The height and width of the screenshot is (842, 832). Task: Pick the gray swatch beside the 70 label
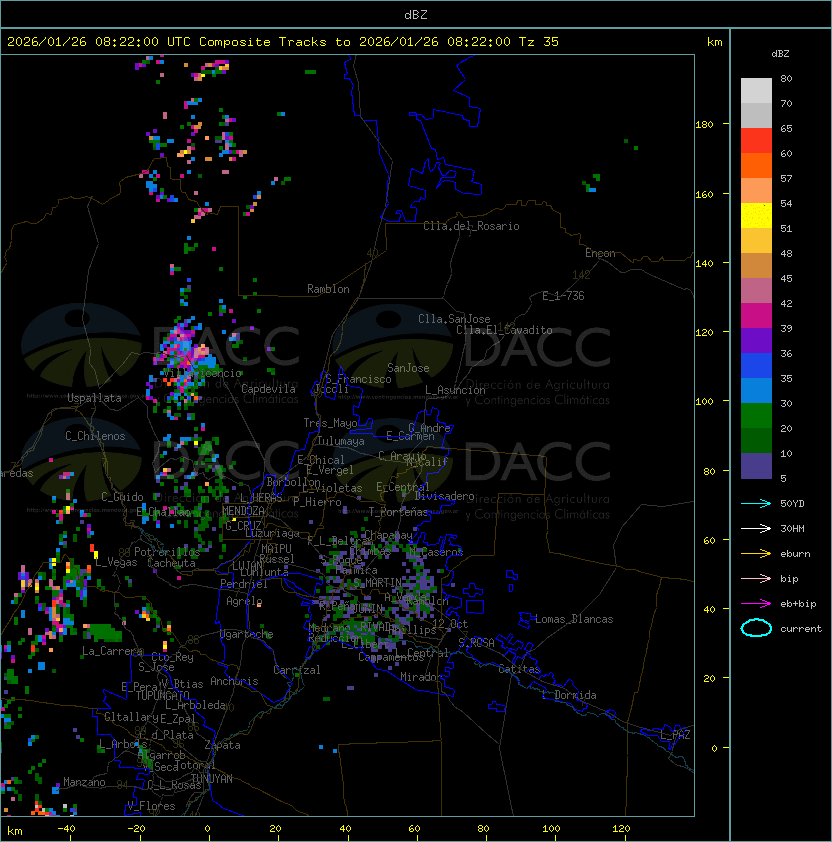pyautogui.click(x=756, y=115)
